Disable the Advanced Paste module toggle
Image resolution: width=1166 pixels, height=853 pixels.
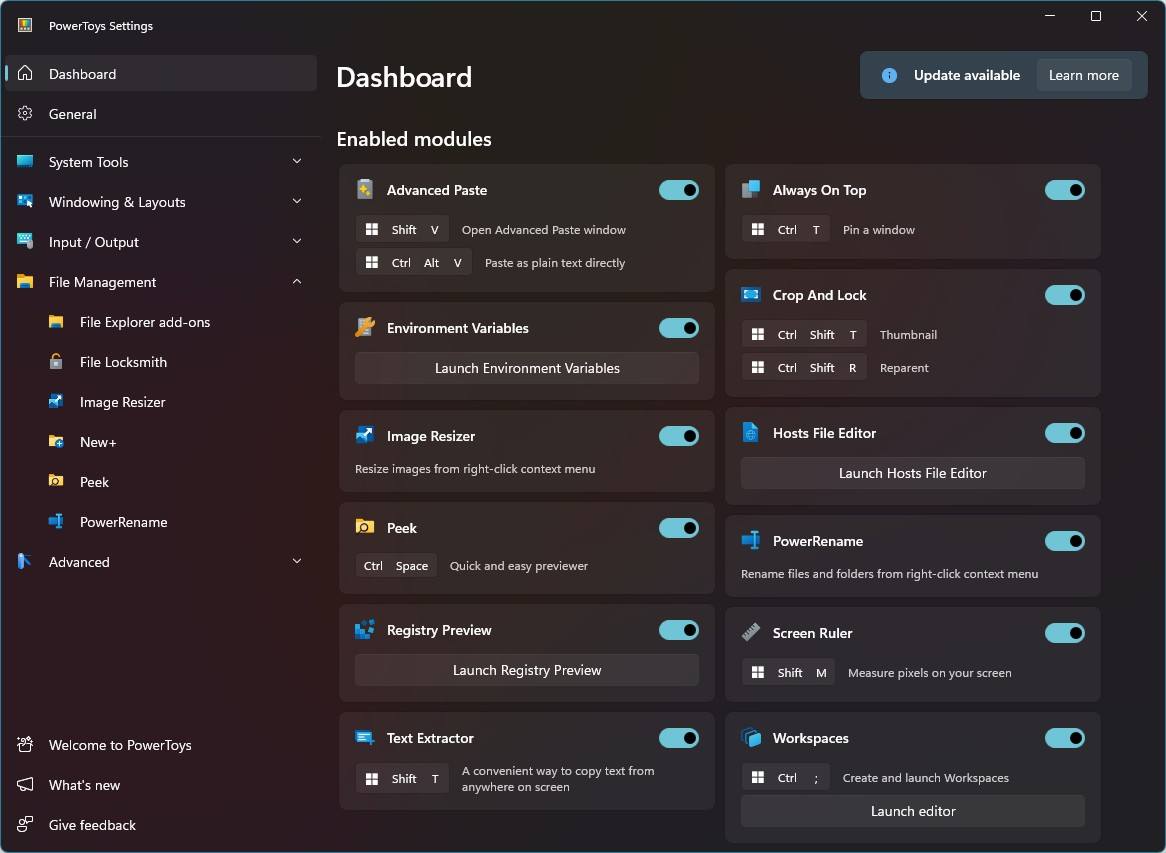click(679, 190)
